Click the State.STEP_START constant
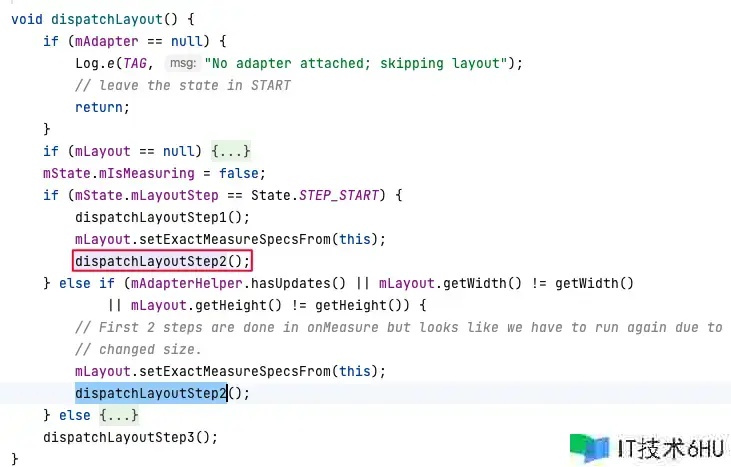This screenshot has height=467, width=731. 315,195
